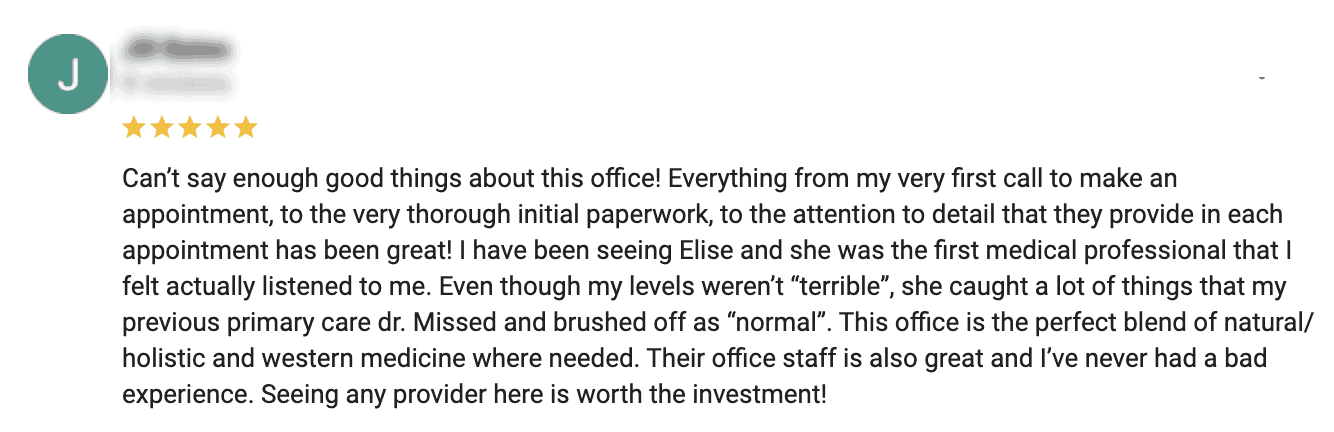Screen dimensions: 1334x432
Task: Click the green "J" reviewer avatar
Action: [x=69, y=74]
